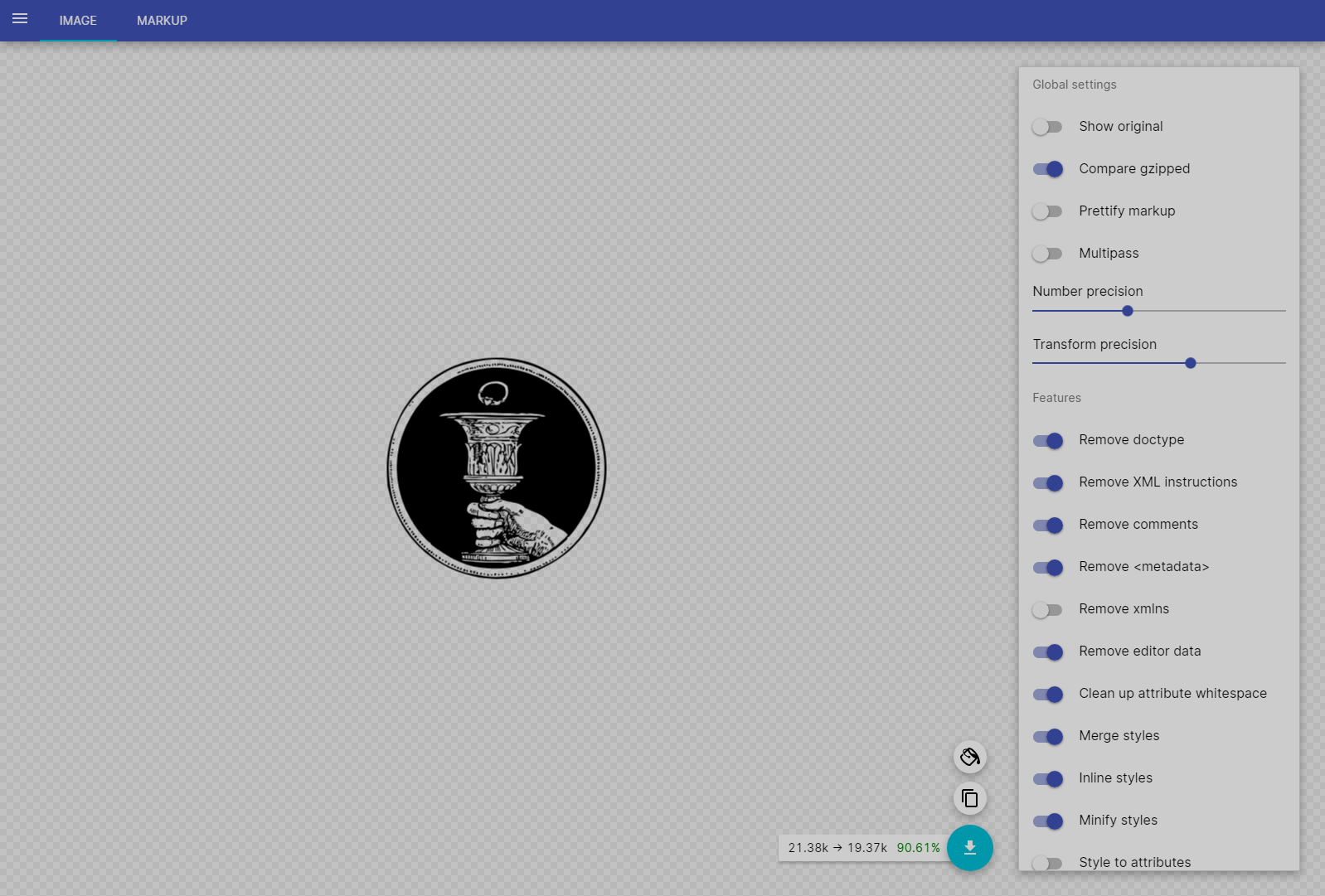Disable the Compare gzipped switch
Screen dimensions: 1325x896
tap(1047, 169)
